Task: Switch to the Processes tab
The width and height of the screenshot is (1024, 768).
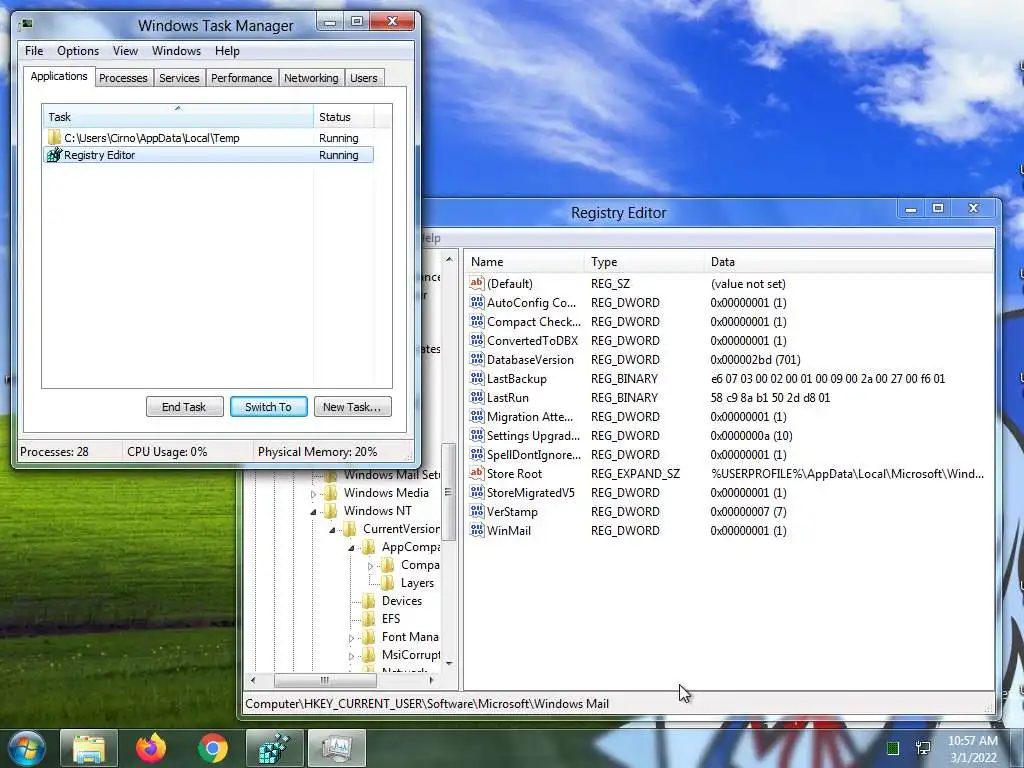Action: click(123, 78)
